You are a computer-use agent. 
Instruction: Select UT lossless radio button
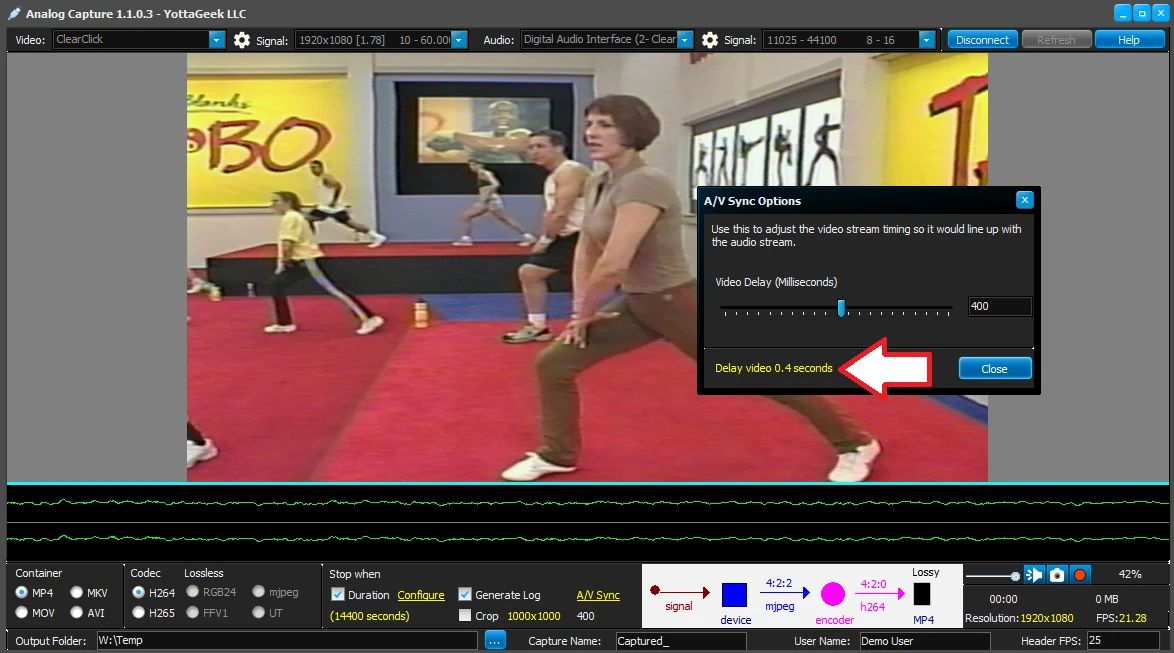click(x=258, y=613)
